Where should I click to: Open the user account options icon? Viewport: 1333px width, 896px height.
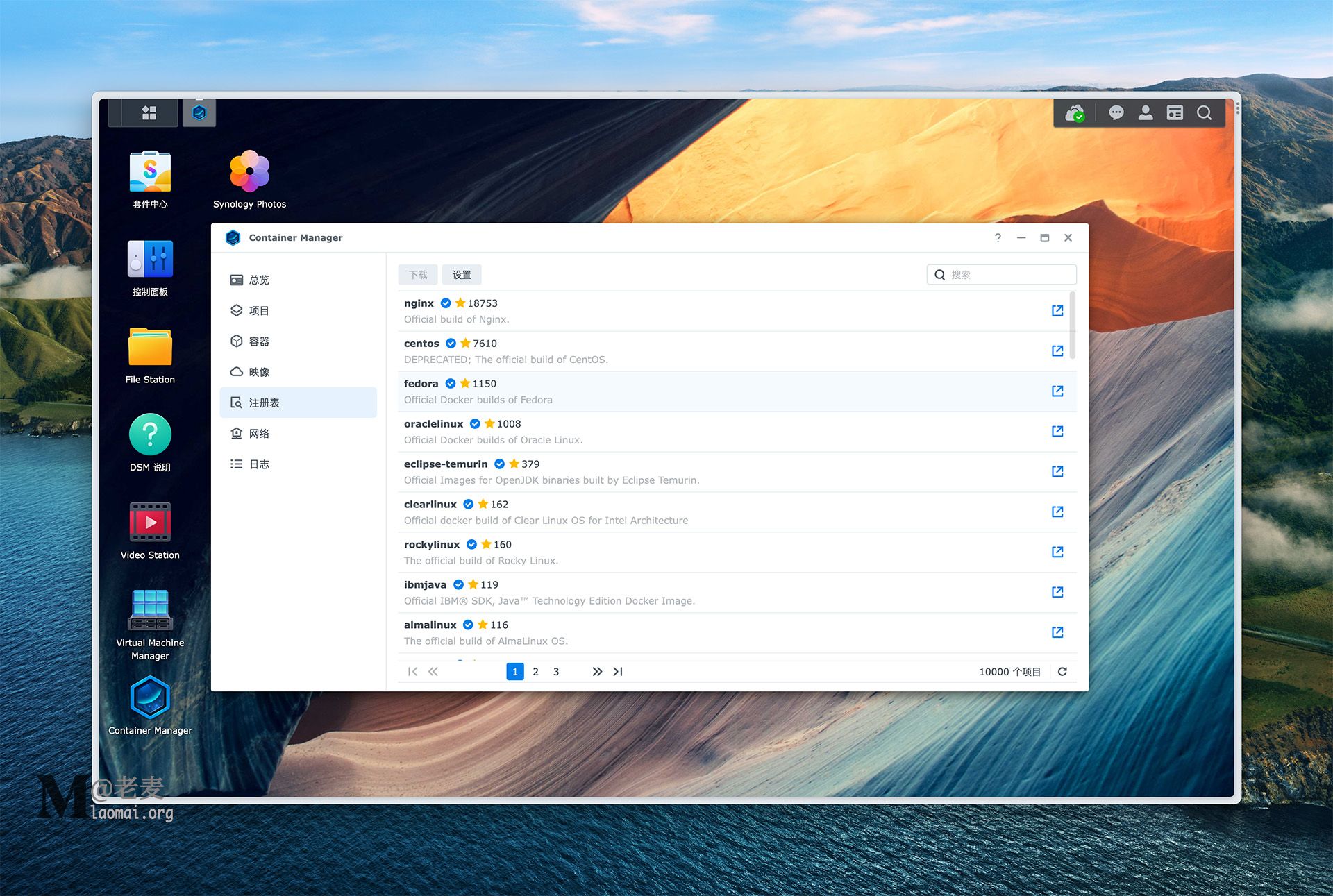click(x=1145, y=112)
